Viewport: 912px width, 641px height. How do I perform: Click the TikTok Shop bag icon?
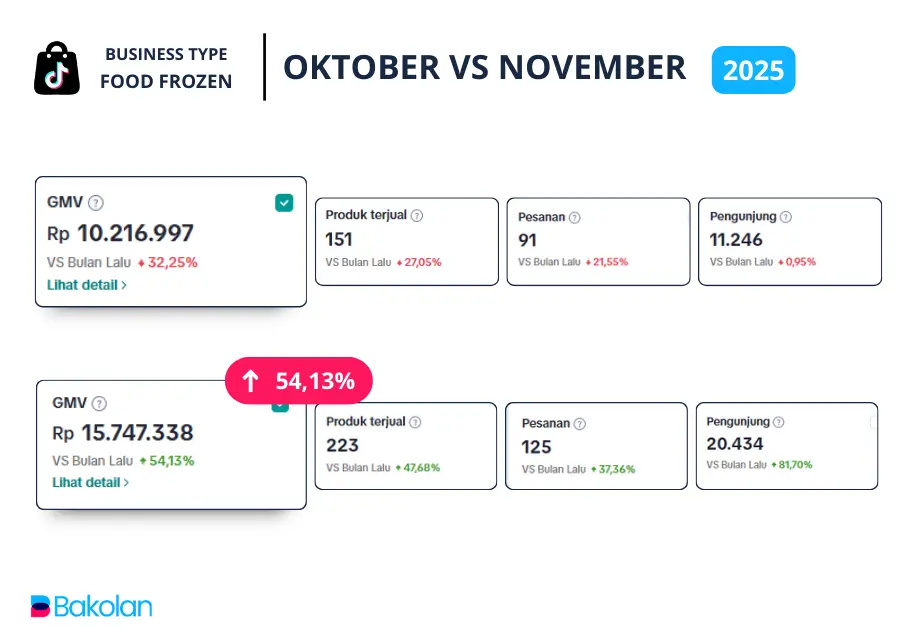click(57, 69)
